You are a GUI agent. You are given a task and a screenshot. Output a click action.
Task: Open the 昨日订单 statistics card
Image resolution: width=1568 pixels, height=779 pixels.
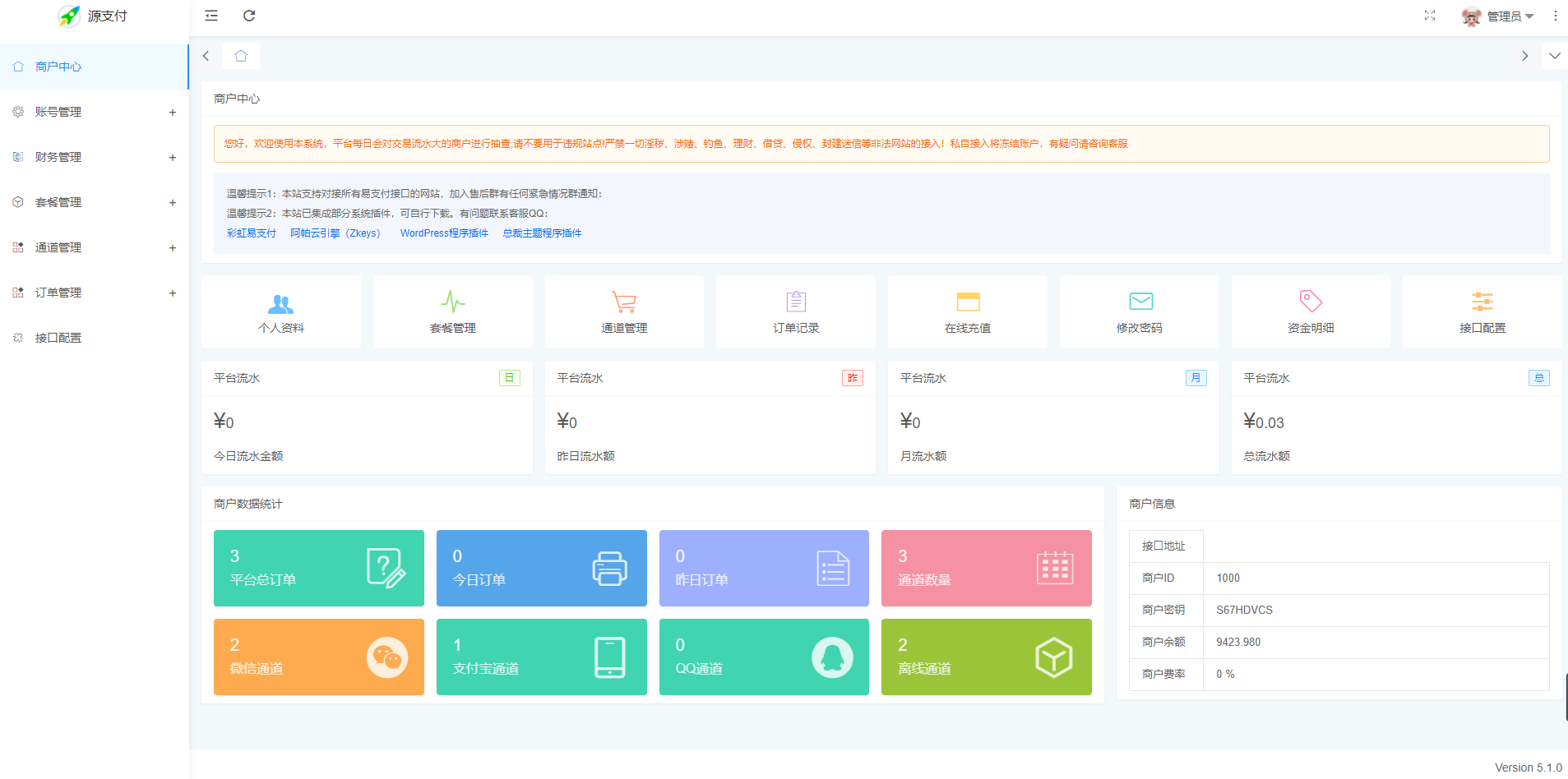[x=764, y=568]
